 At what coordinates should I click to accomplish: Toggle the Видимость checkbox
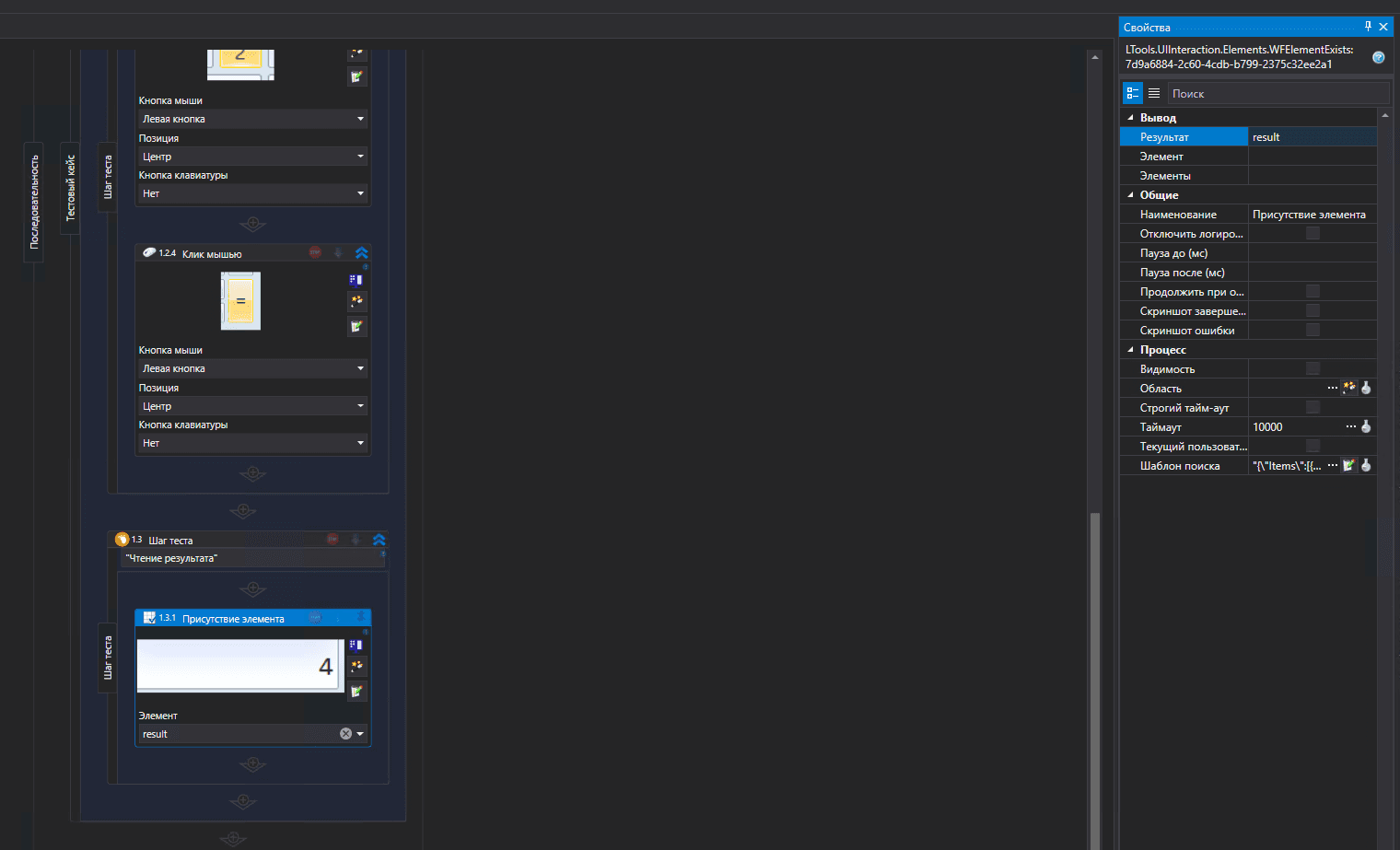1312,368
